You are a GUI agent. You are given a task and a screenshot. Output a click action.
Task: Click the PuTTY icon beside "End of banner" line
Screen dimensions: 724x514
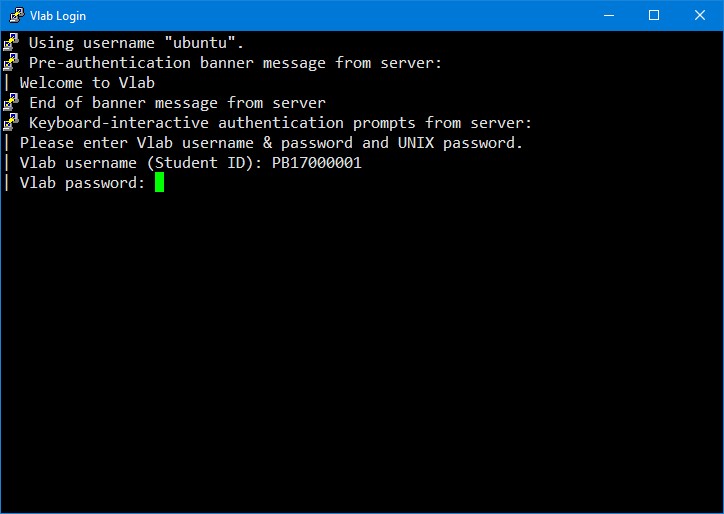tap(11, 102)
